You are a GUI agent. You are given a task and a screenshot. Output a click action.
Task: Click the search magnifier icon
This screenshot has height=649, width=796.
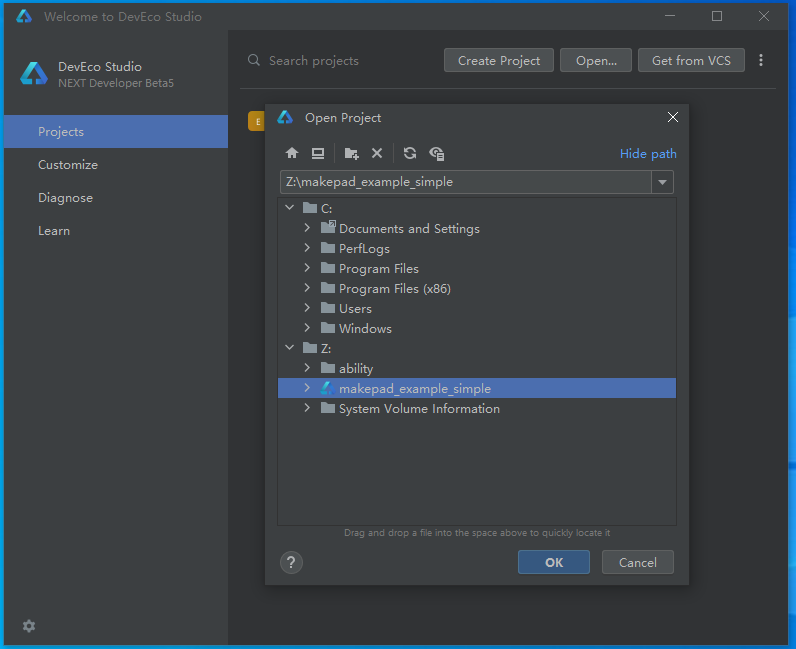tap(253, 60)
